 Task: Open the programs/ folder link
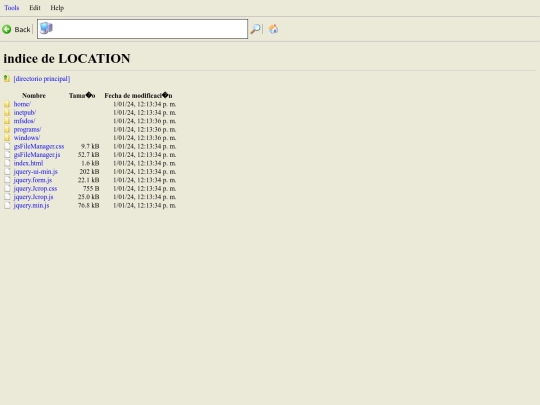click(x=28, y=129)
